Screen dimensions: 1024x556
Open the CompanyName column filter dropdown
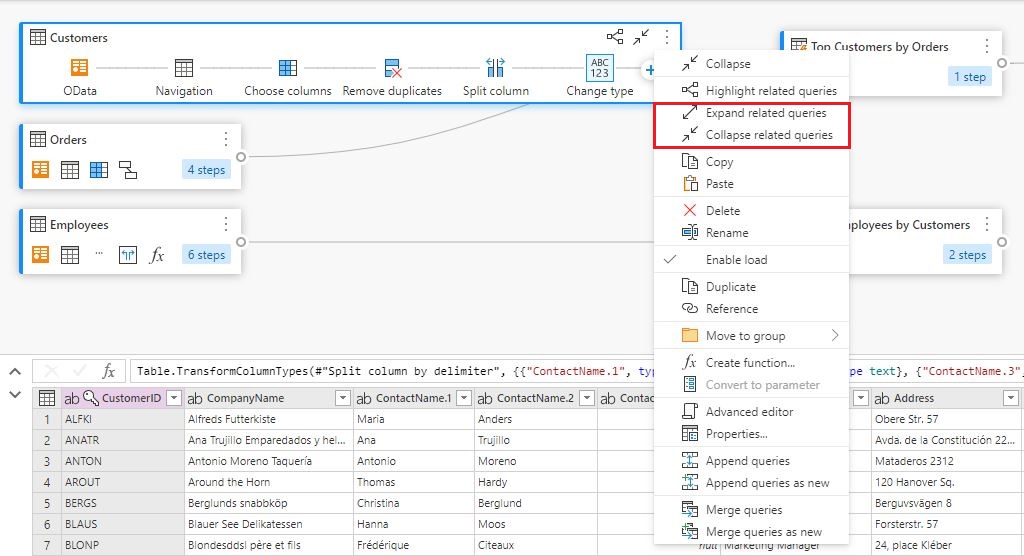(343, 398)
